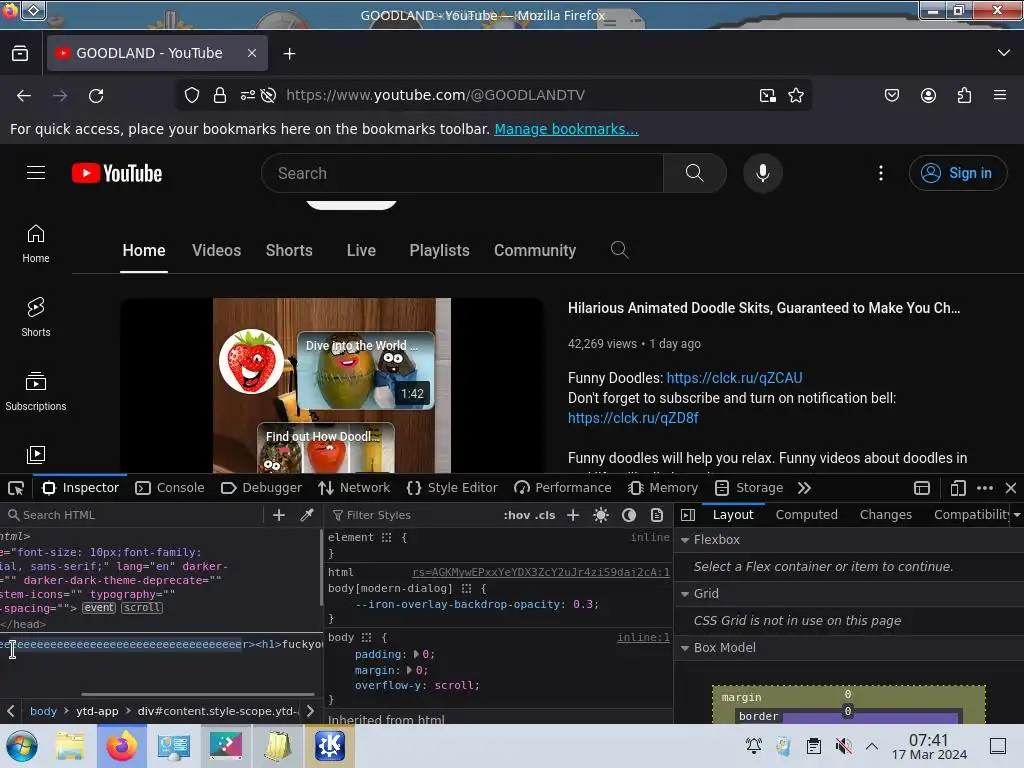The width and height of the screenshot is (1024, 768).
Task: Bookmark this page with the star
Action: [x=795, y=95]
